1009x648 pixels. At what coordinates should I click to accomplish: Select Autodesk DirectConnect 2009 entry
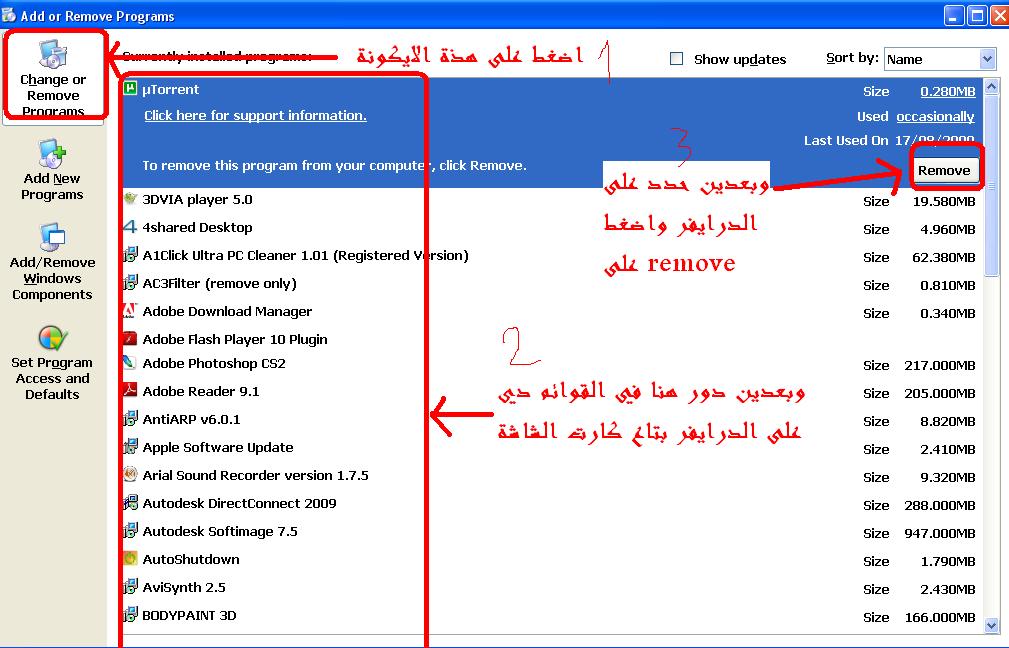point(552,504)
